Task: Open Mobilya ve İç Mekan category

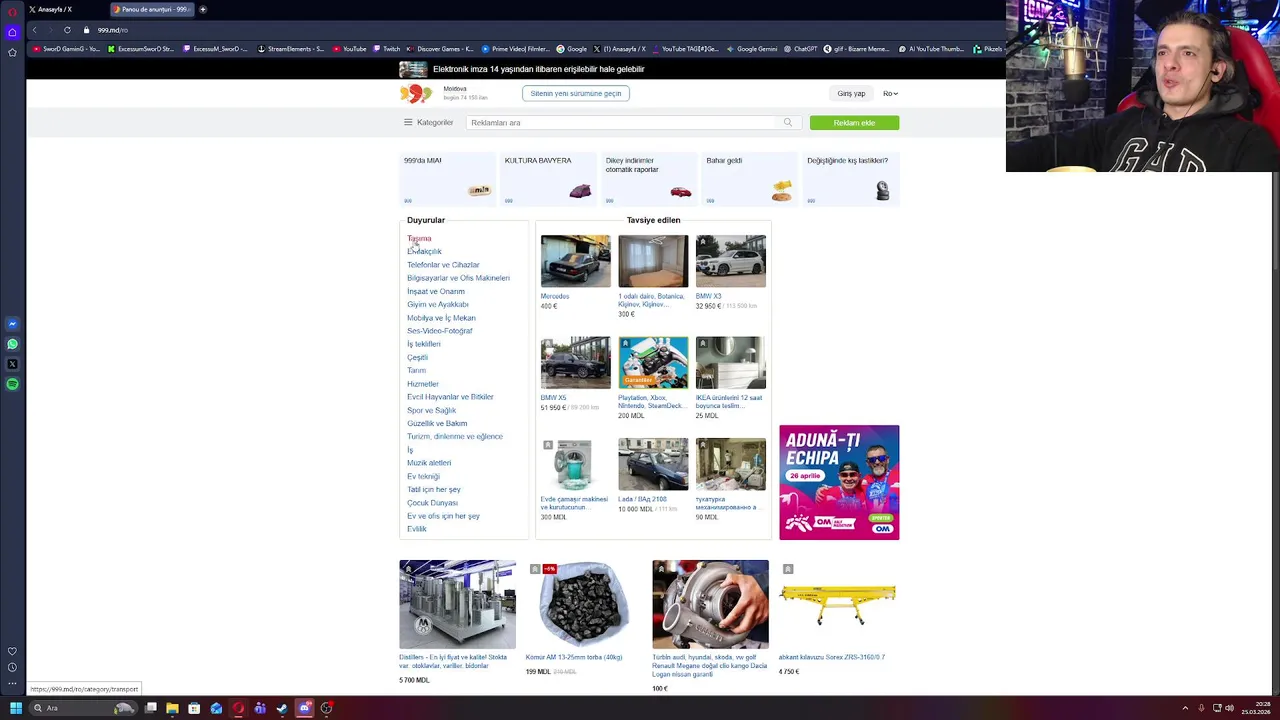Action: 441,318
